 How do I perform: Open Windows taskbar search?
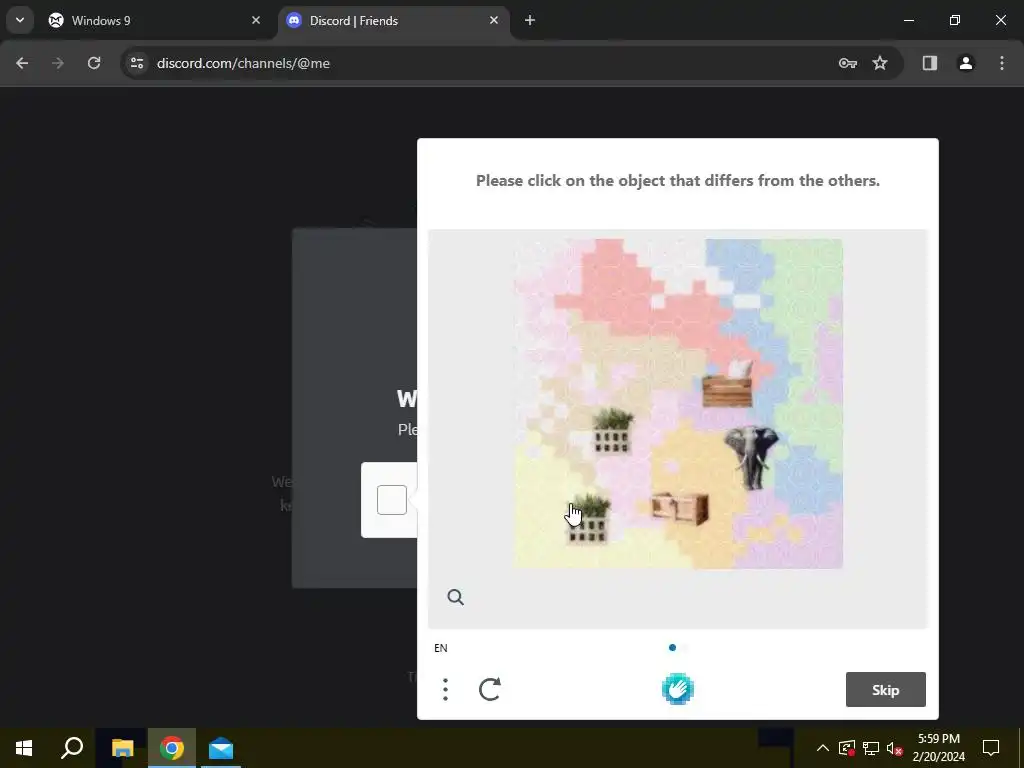[x=72, y=748]
